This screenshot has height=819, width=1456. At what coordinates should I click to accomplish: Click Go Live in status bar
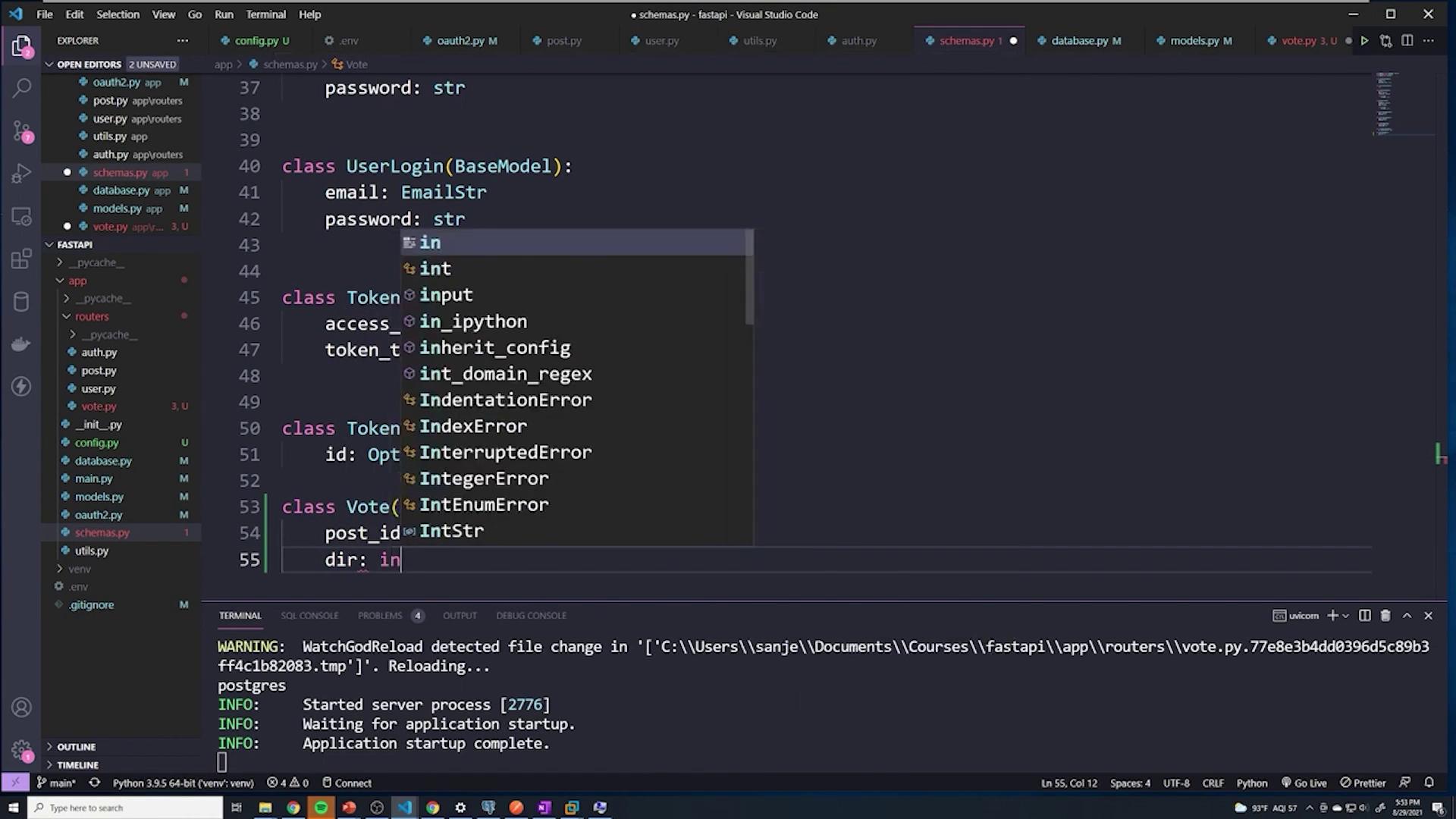pos(1304,783)
